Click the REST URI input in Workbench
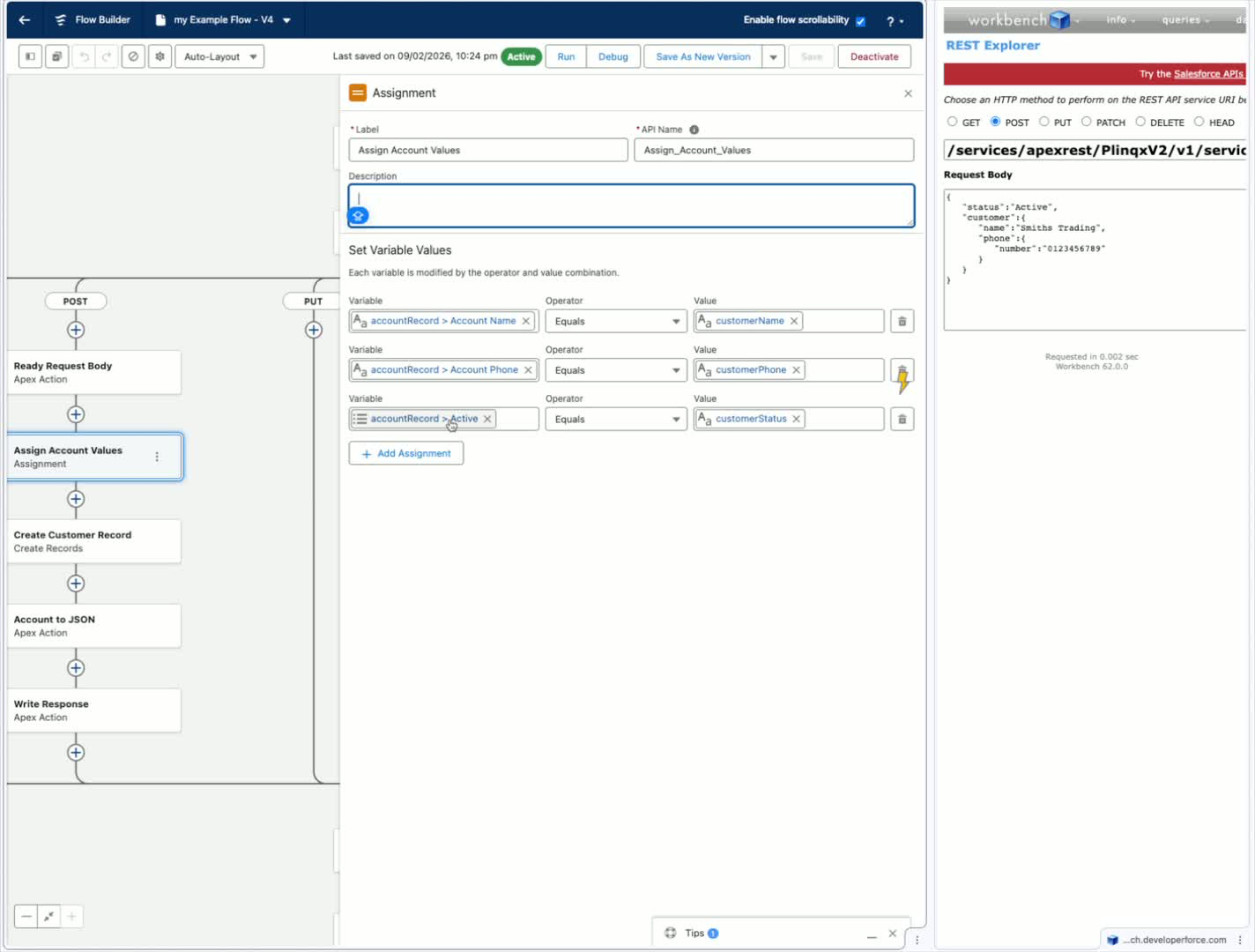Viewport: 1255px width, 952px height. point(1095,150)
